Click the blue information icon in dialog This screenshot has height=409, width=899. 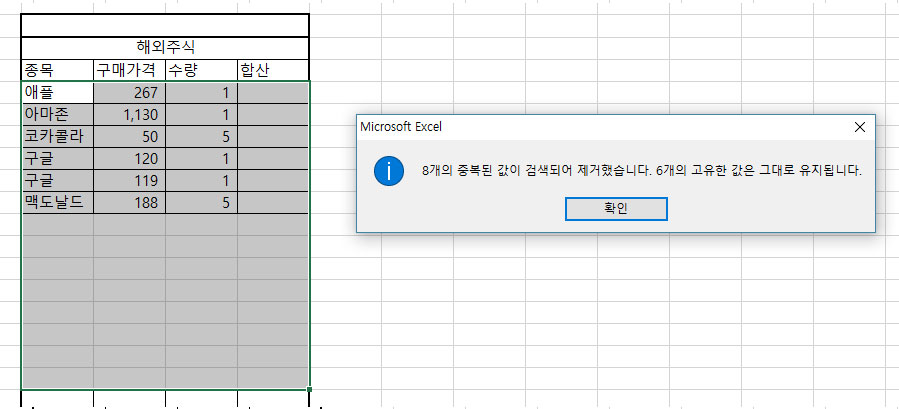coord(389,171)
